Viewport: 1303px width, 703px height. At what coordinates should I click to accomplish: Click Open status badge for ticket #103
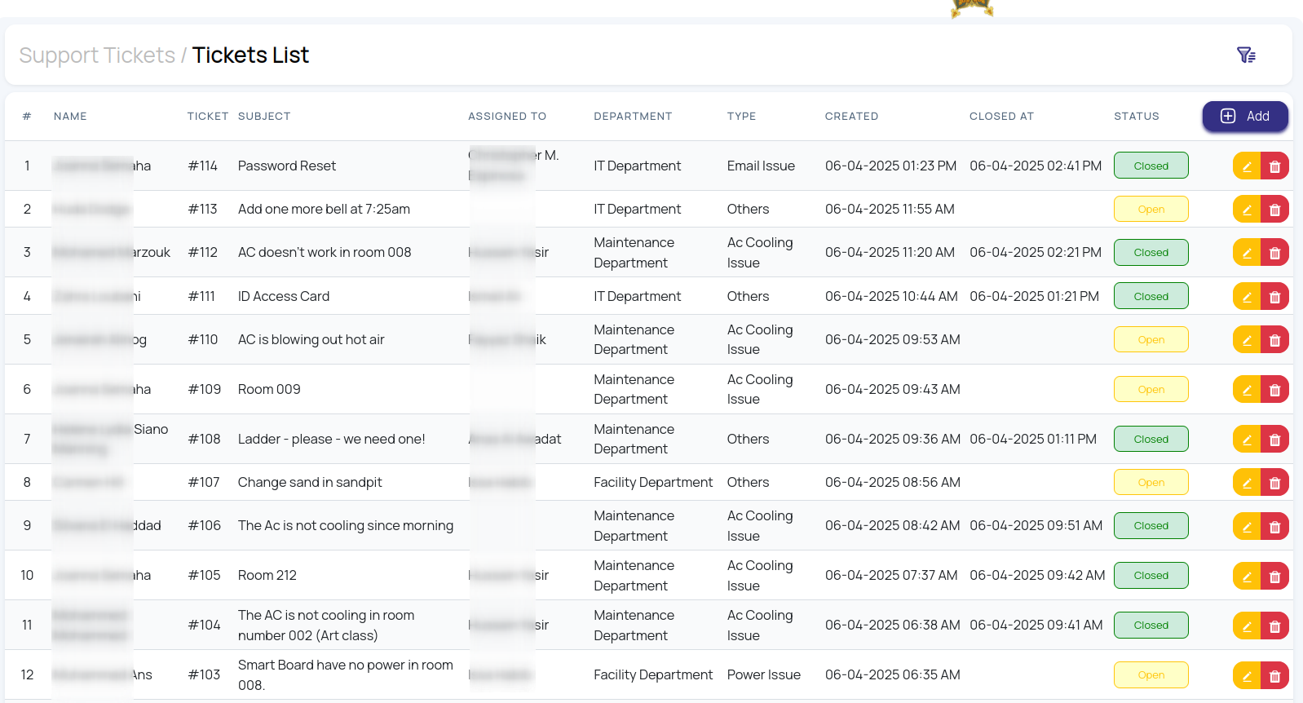[1151, 675]
